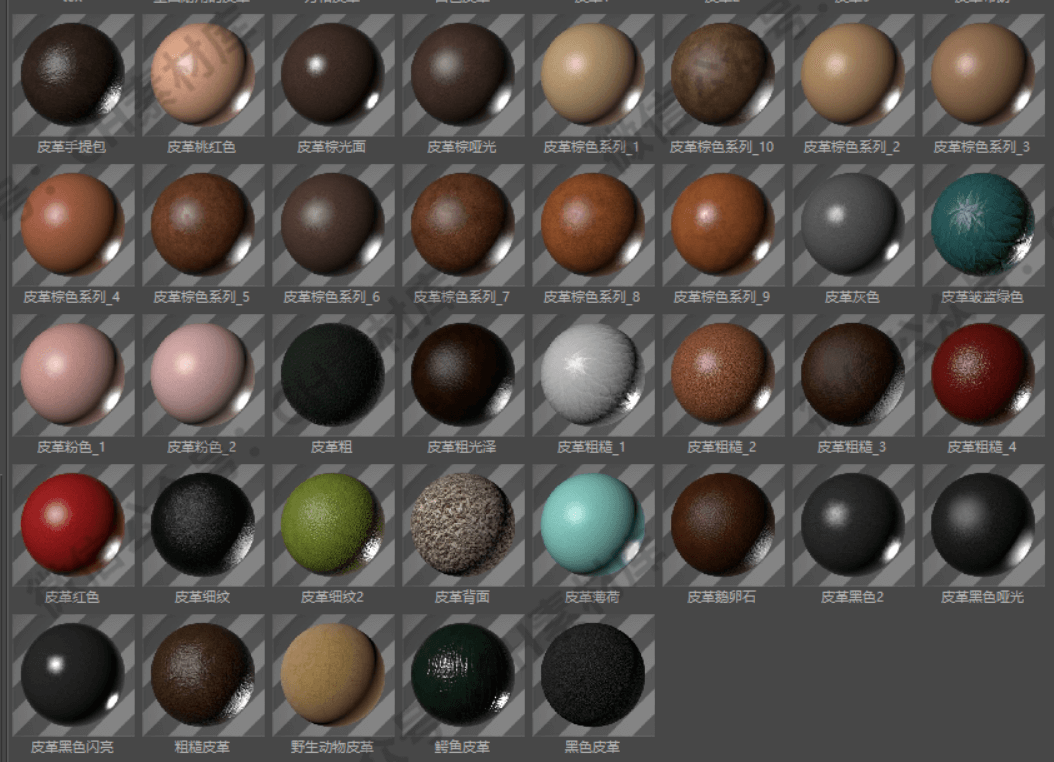1054x762 pixels.
Task: Pick the green 皮革细纹2 material
Action: 332,525
